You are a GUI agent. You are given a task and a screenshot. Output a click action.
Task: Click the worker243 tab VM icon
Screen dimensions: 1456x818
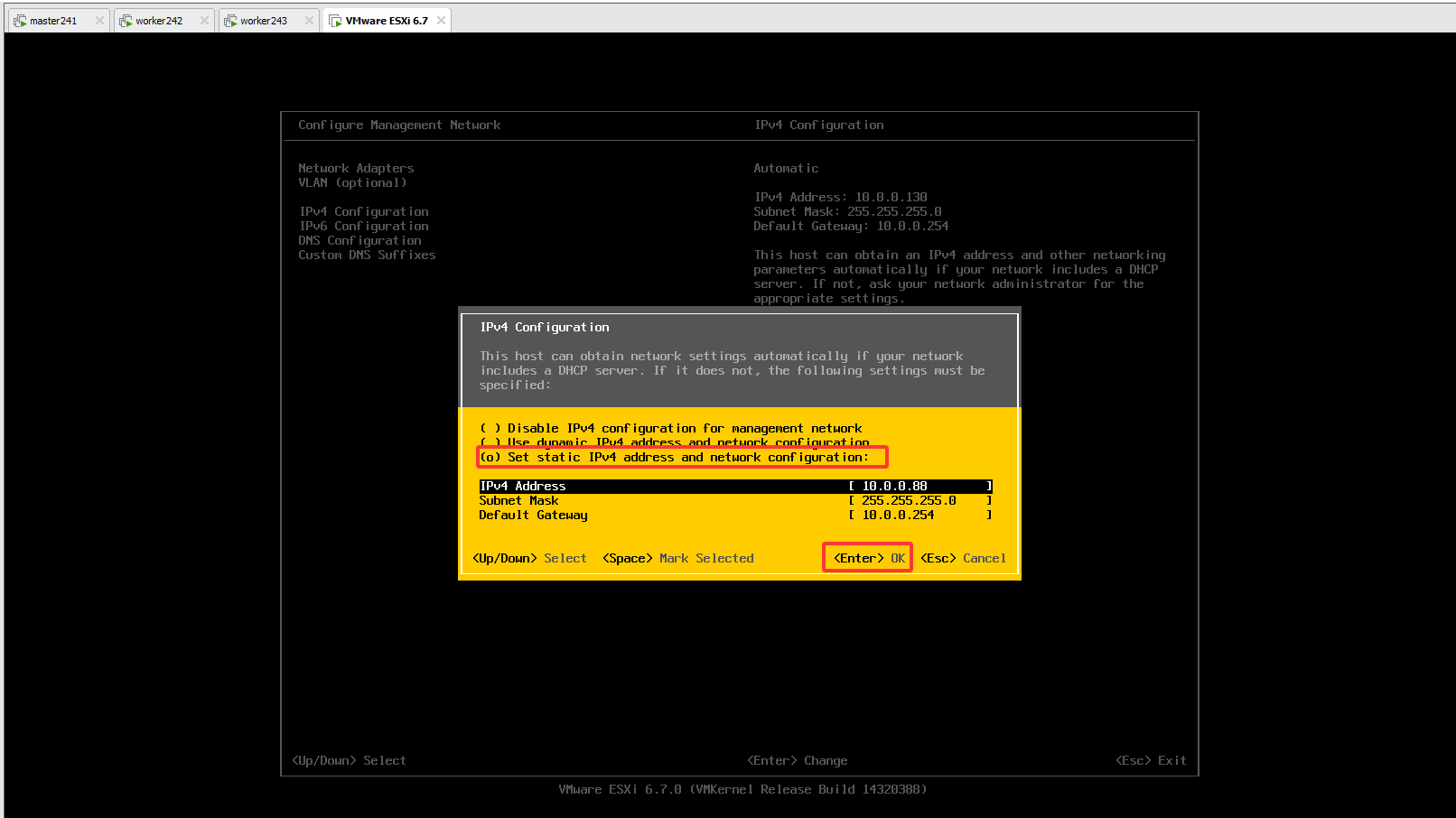point(230,21)
